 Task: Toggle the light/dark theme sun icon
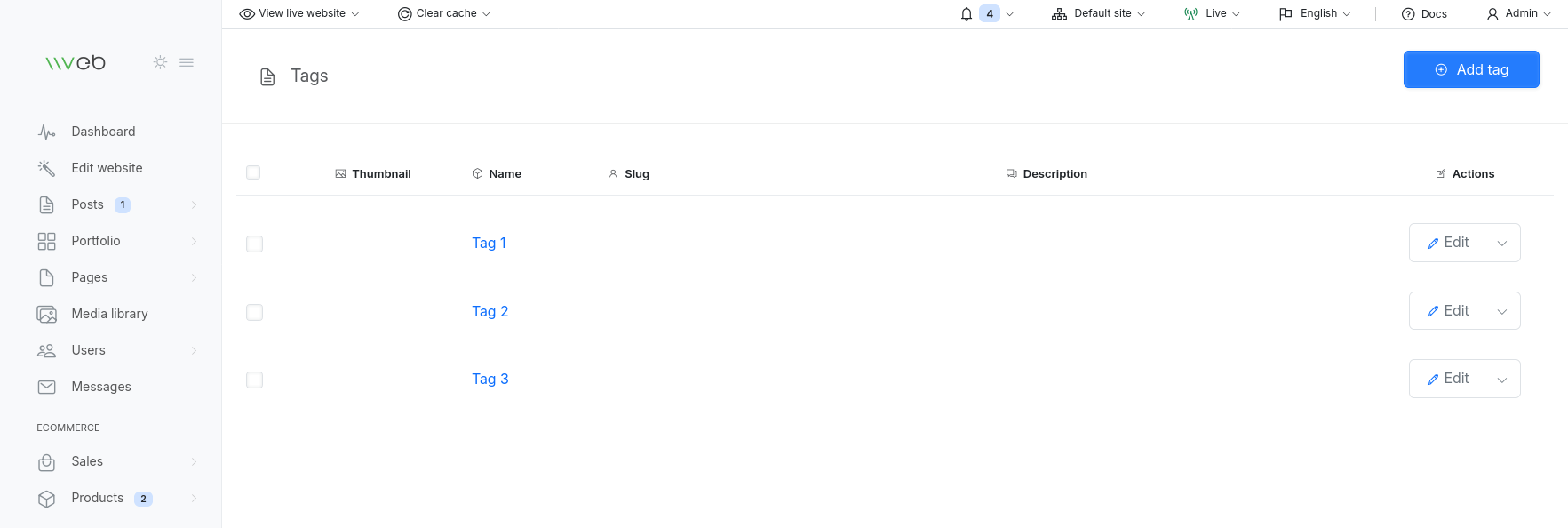click(x=160, y=62)
